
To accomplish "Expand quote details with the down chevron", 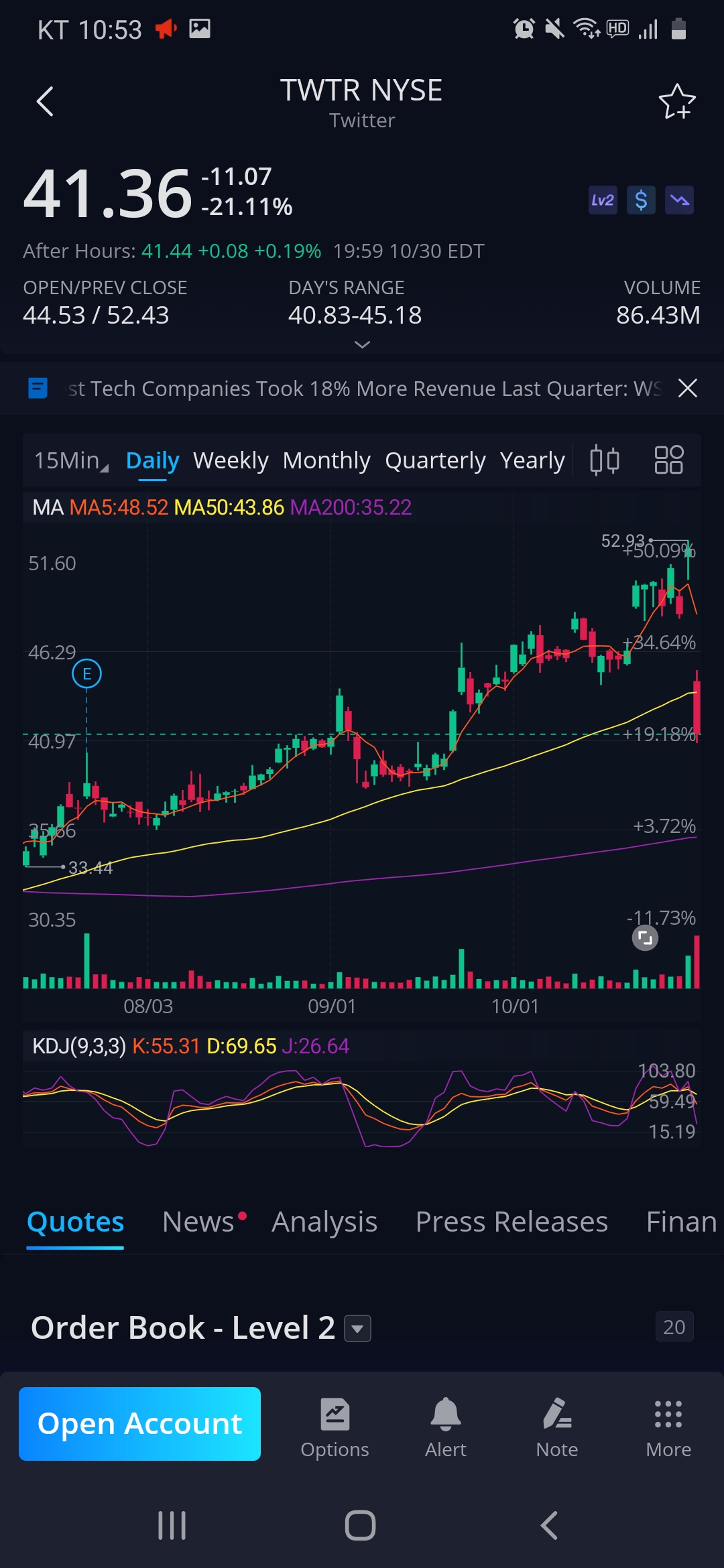I will point(362,344).
